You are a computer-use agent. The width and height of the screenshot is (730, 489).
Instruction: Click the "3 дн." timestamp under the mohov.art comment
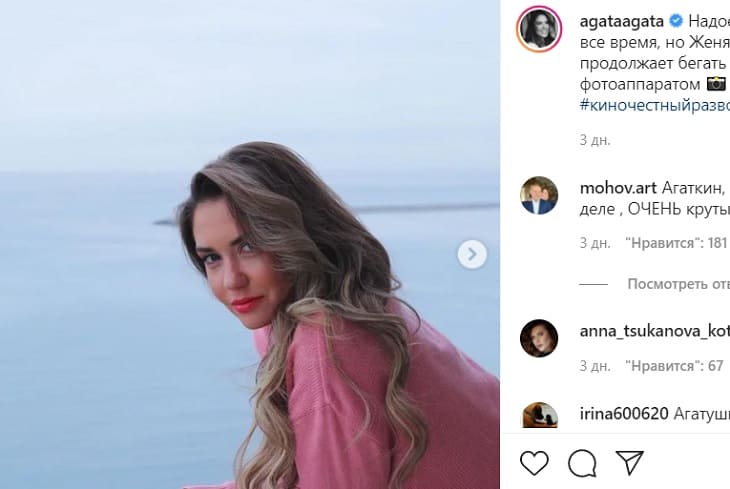(595, 242)
